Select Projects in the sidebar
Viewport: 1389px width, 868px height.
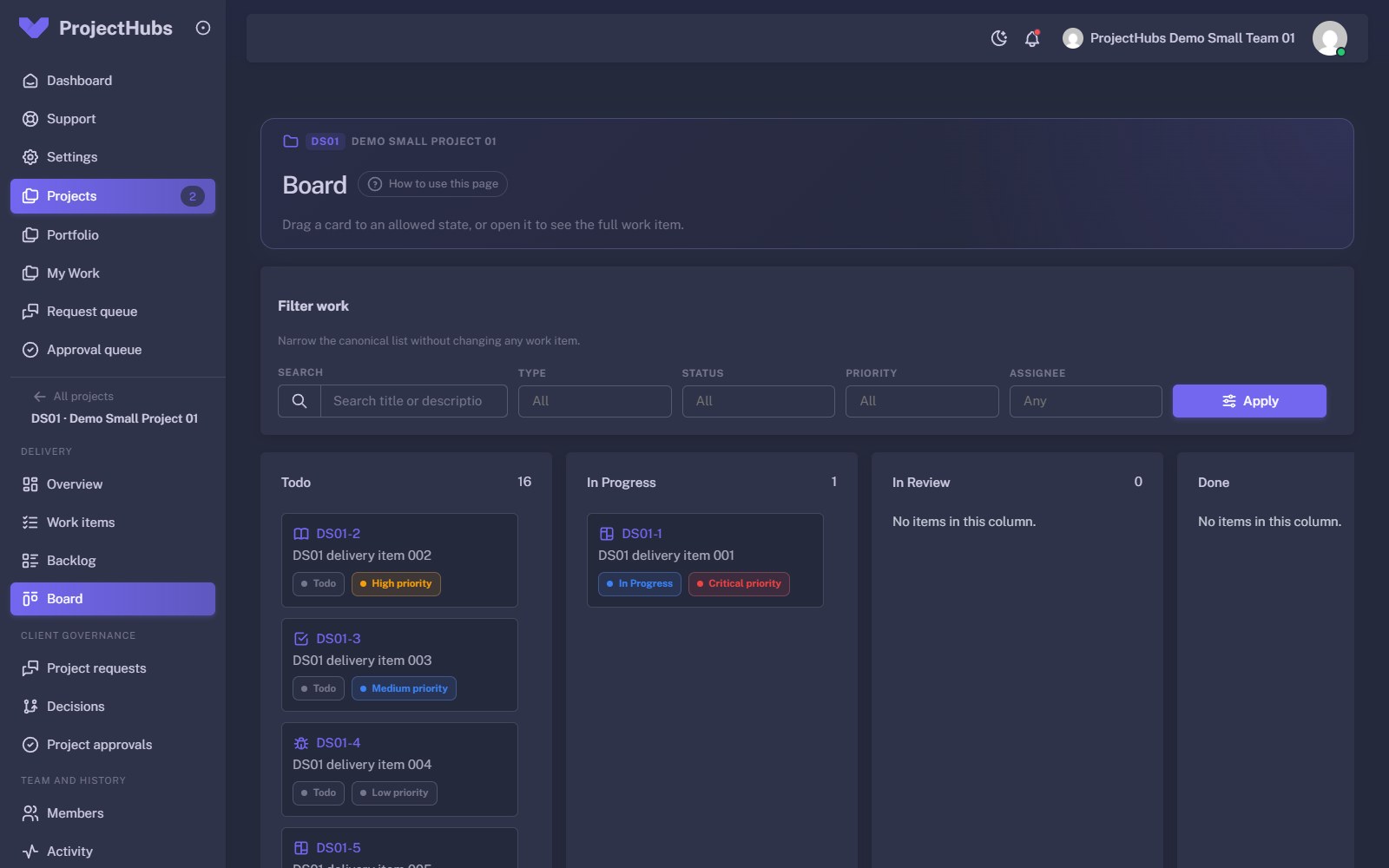[x=113, y=196]
